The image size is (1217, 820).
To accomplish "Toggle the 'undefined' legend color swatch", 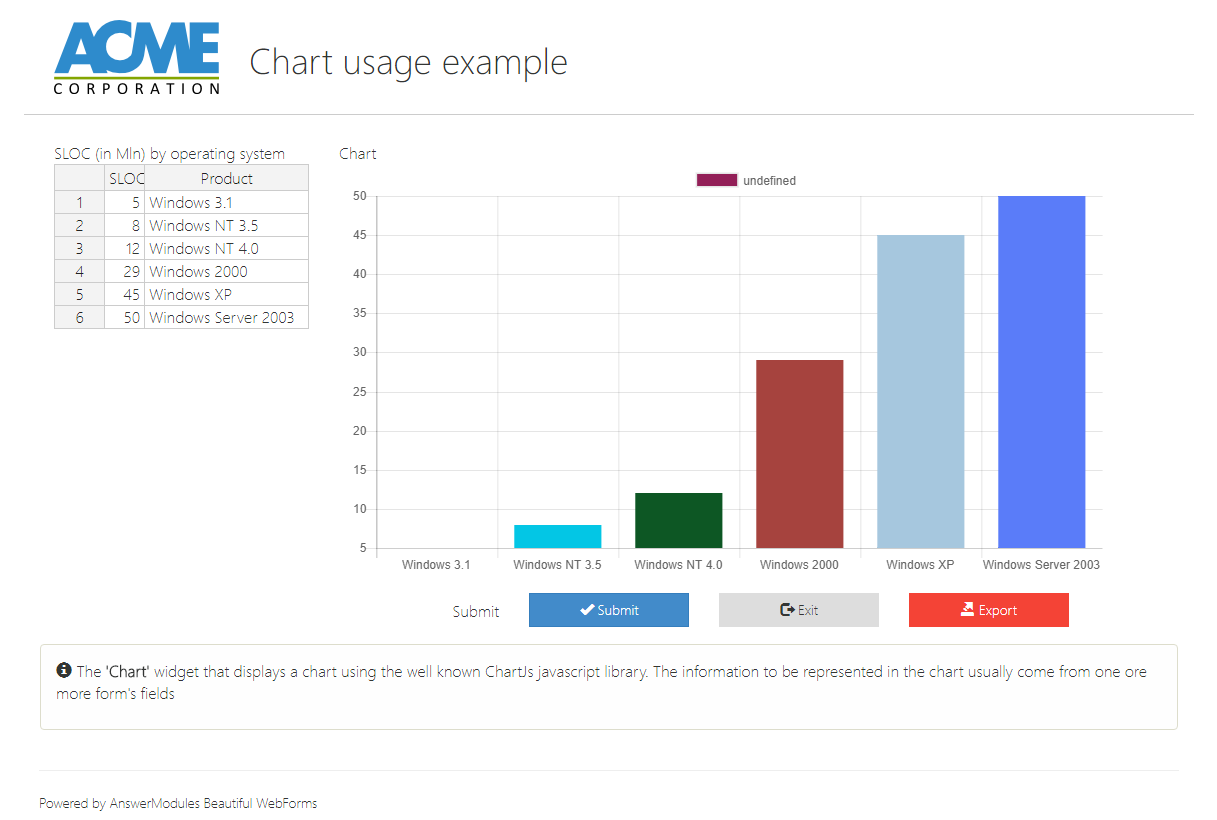I will [716, 180].
